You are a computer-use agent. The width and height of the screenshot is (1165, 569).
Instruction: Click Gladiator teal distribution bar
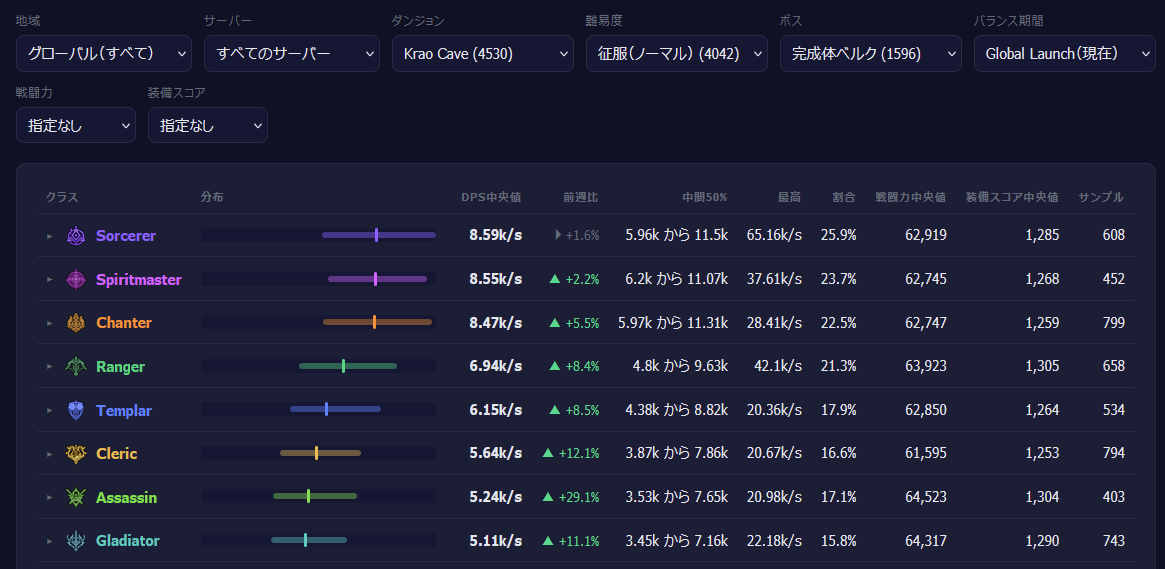pos(309,540)
